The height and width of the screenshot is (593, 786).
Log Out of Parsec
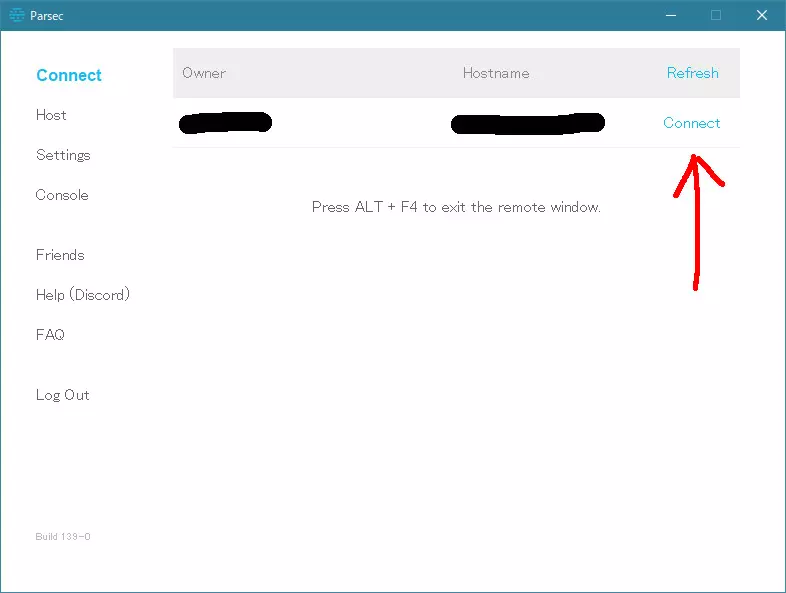pyautogui.click(x=63, y=395)
